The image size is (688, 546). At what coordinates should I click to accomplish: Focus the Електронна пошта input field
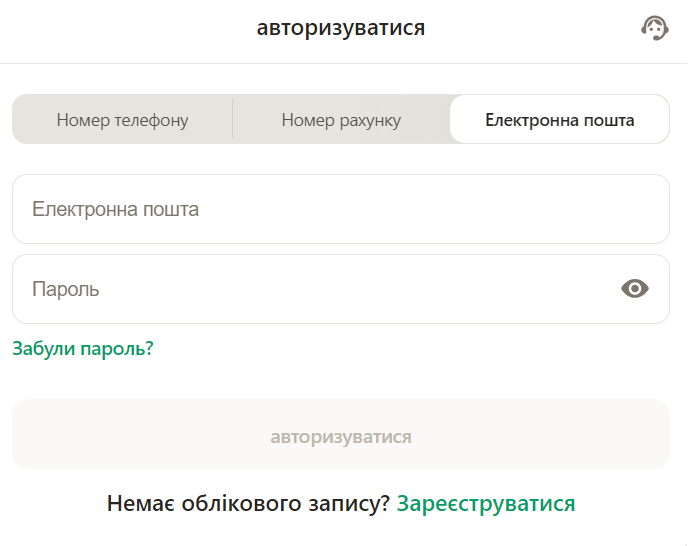coord(340,209)
